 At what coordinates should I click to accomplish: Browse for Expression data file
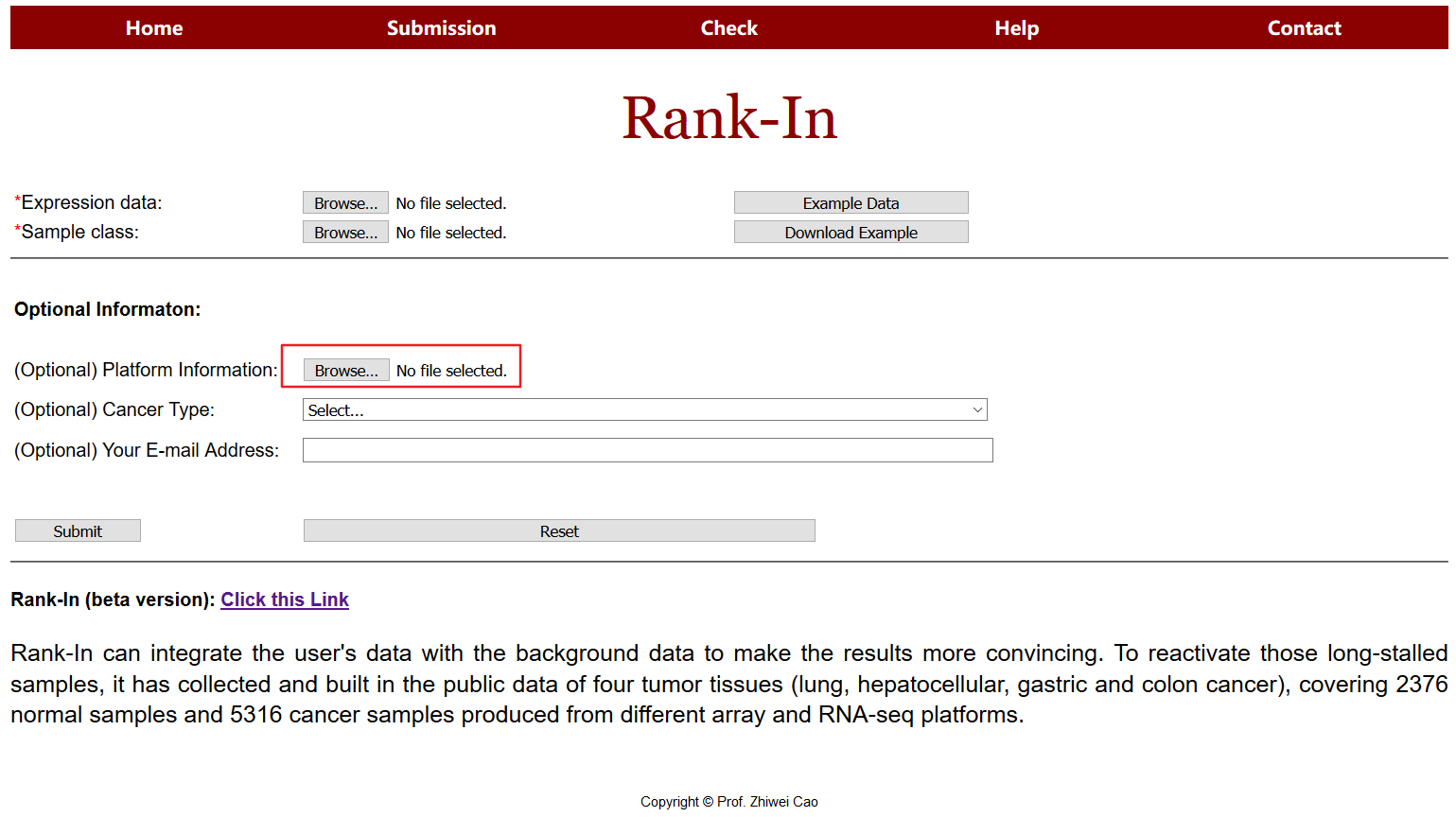[345, 203]
